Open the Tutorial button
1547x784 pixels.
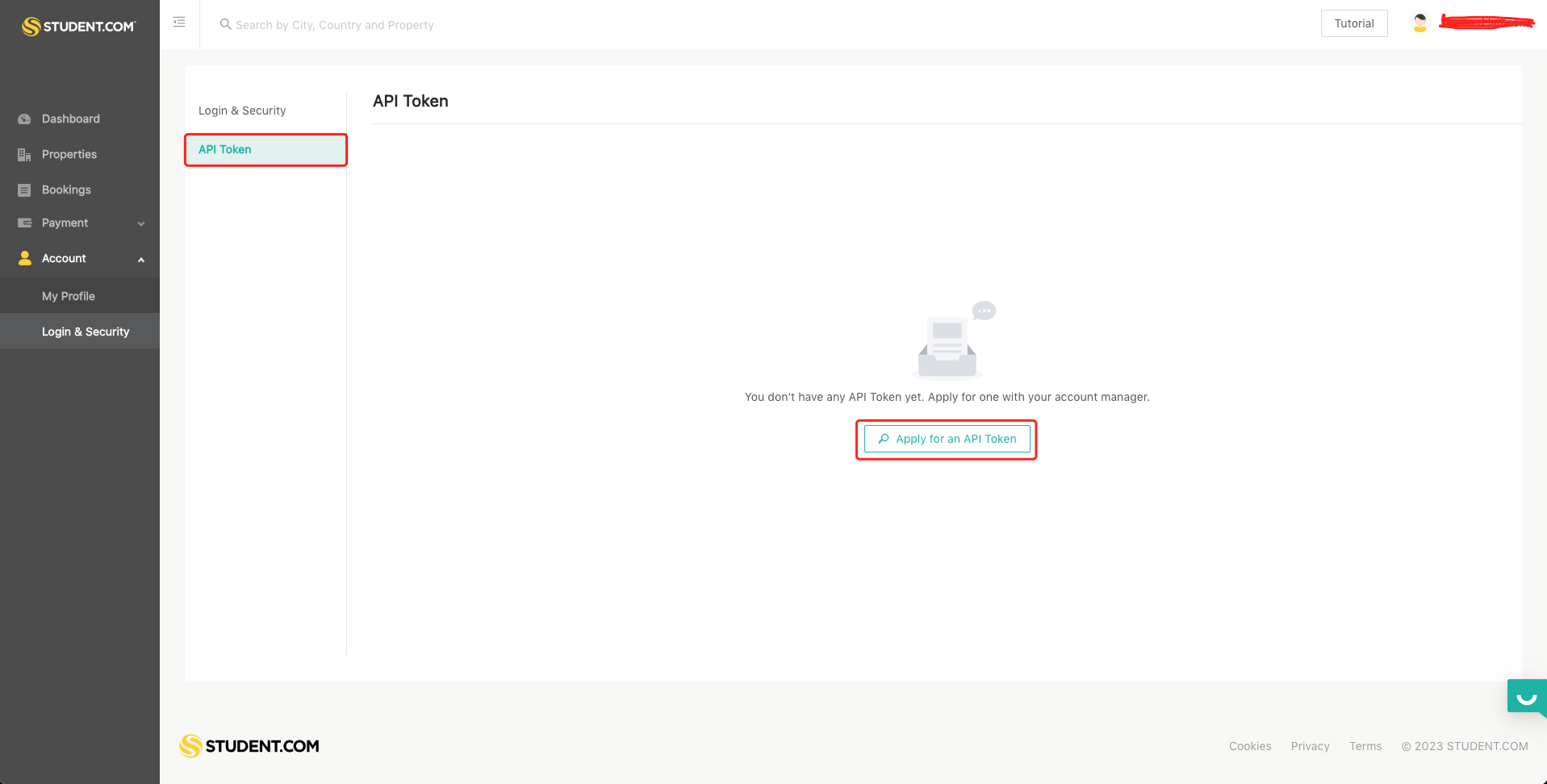pyautogui.click(x=1353, y=23)
